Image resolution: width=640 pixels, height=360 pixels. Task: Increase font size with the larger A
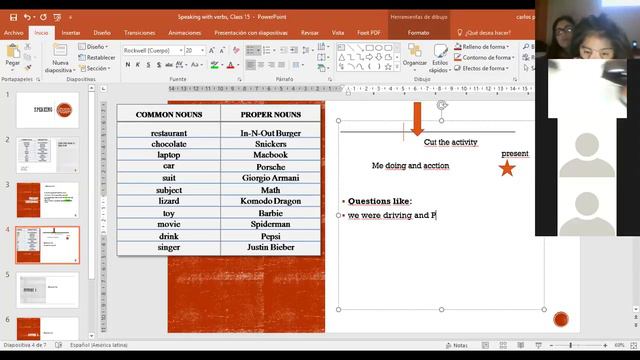click(x=211, y=51)
